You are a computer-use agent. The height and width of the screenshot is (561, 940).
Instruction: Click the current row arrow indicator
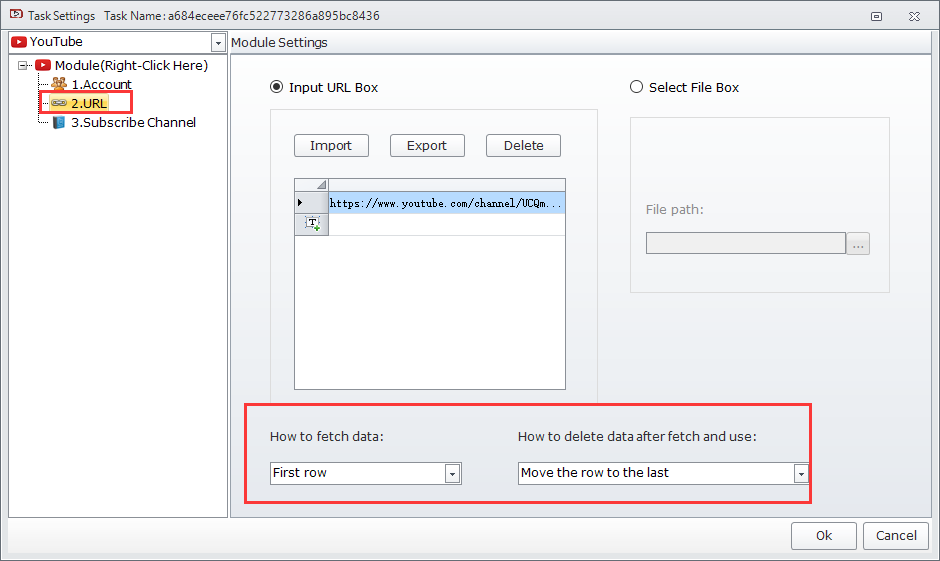click(x=301, y=203)
